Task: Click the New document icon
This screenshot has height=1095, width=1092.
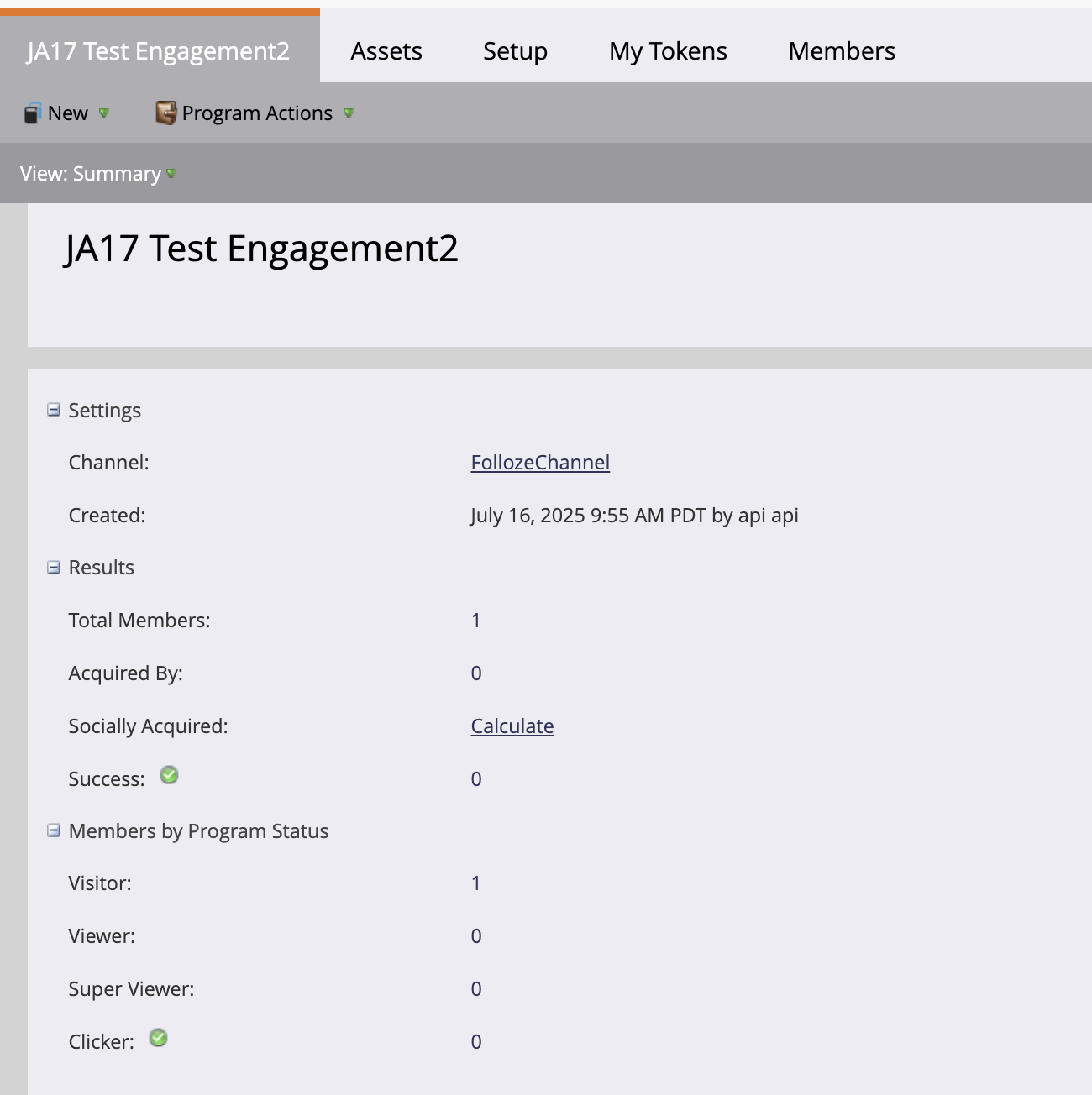Action: (33, 113)
